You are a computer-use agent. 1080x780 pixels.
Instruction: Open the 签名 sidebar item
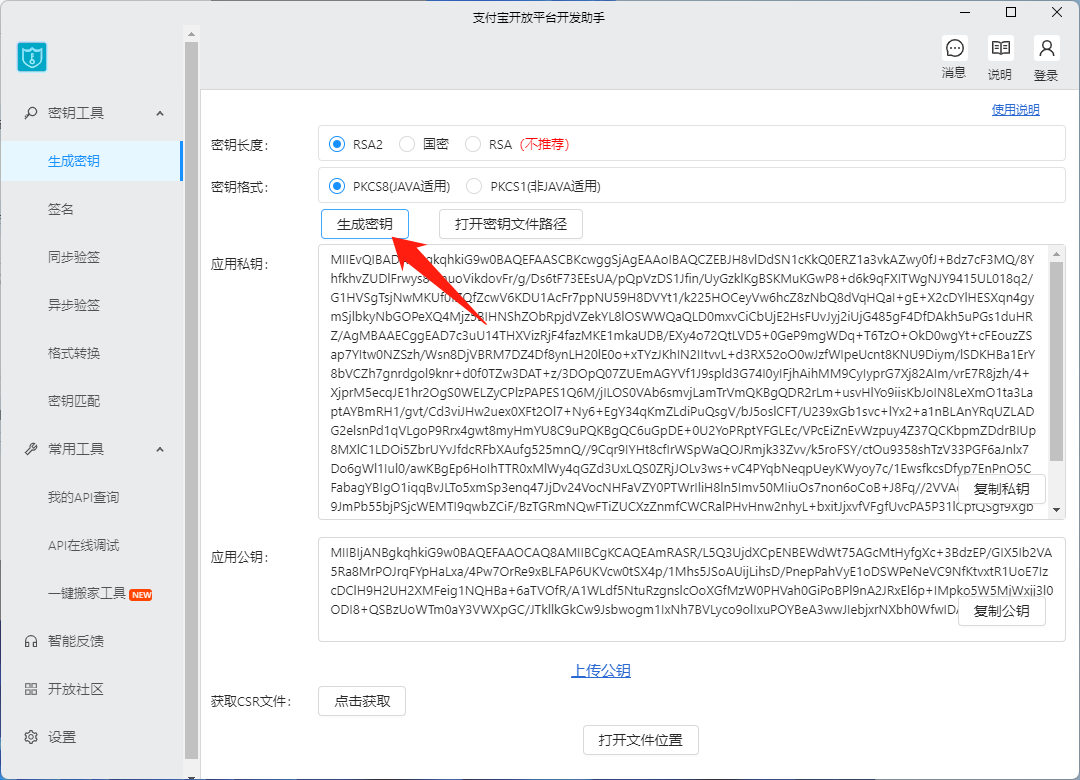61,209
